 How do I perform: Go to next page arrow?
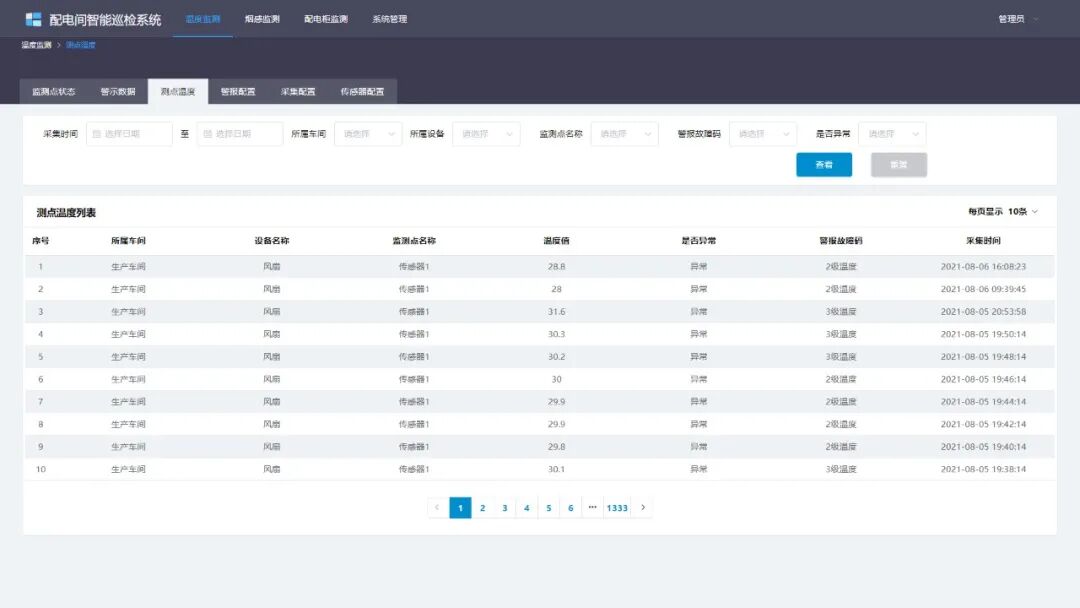[x=643, y=507]
